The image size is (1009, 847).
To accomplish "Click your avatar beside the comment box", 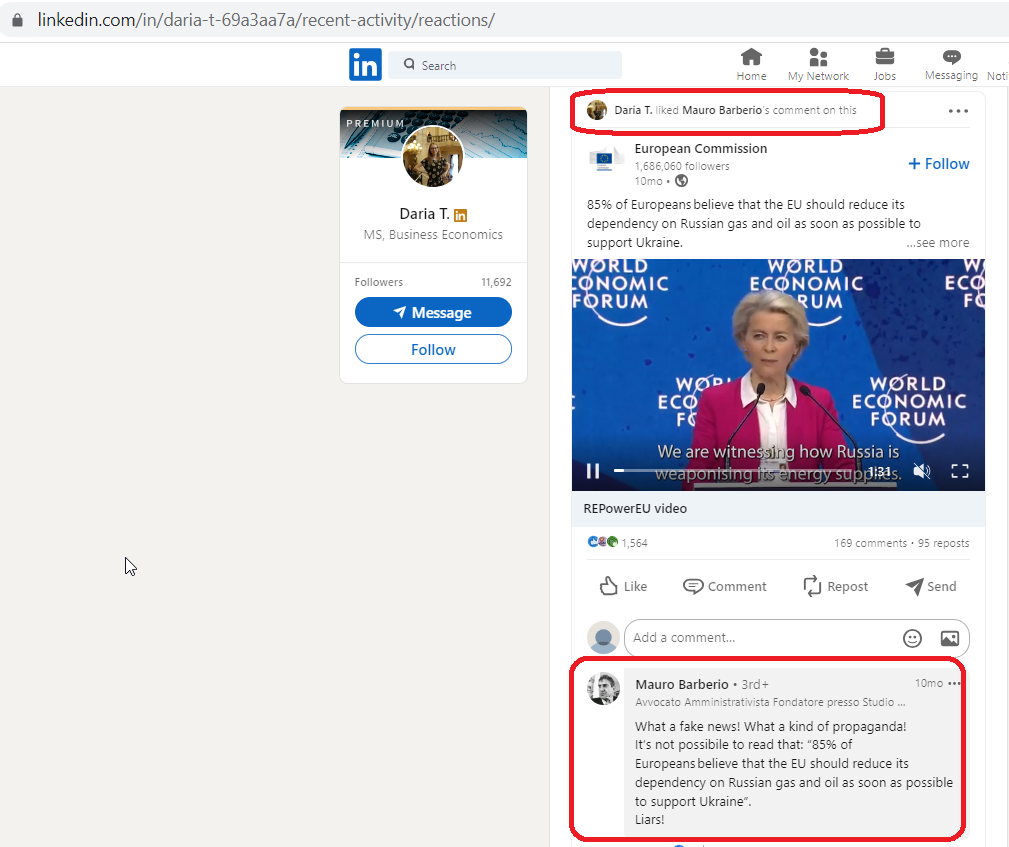I will [603, 638].
